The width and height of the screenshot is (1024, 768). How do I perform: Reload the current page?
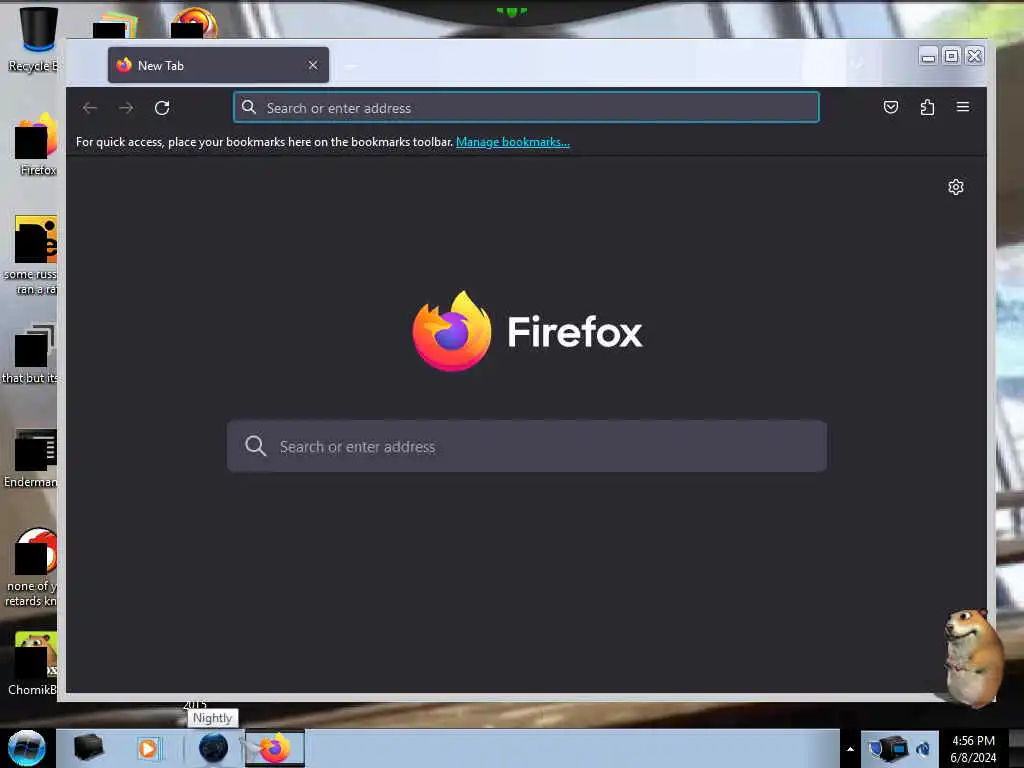point(162,108)
